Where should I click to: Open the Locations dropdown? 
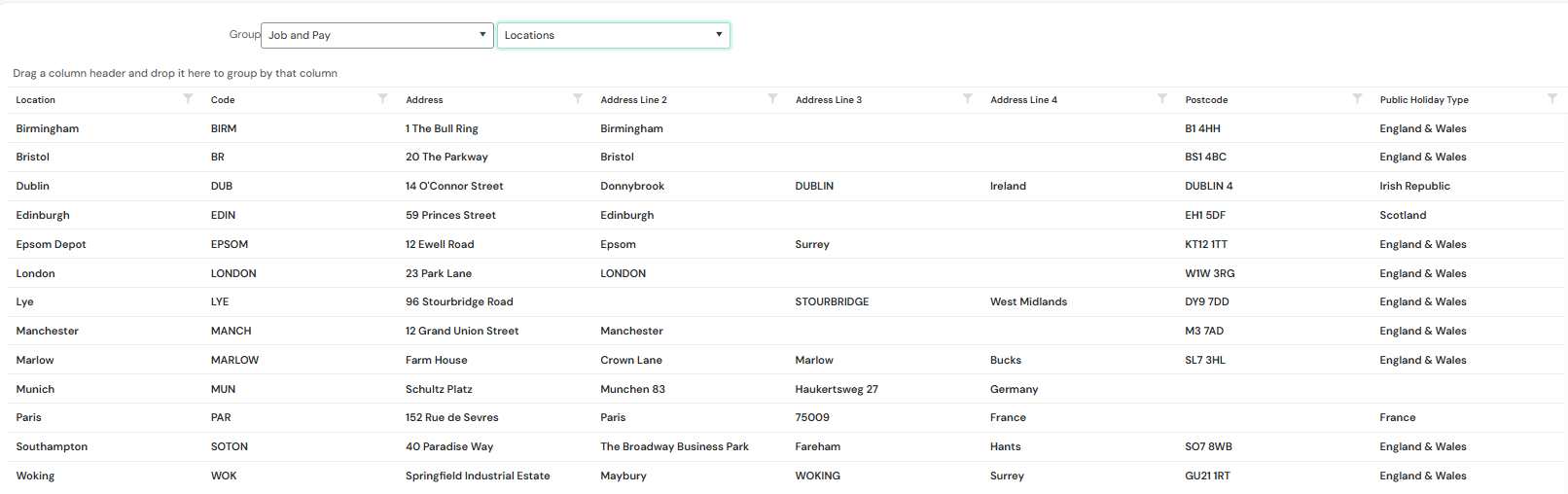click(x=613, y=35)
